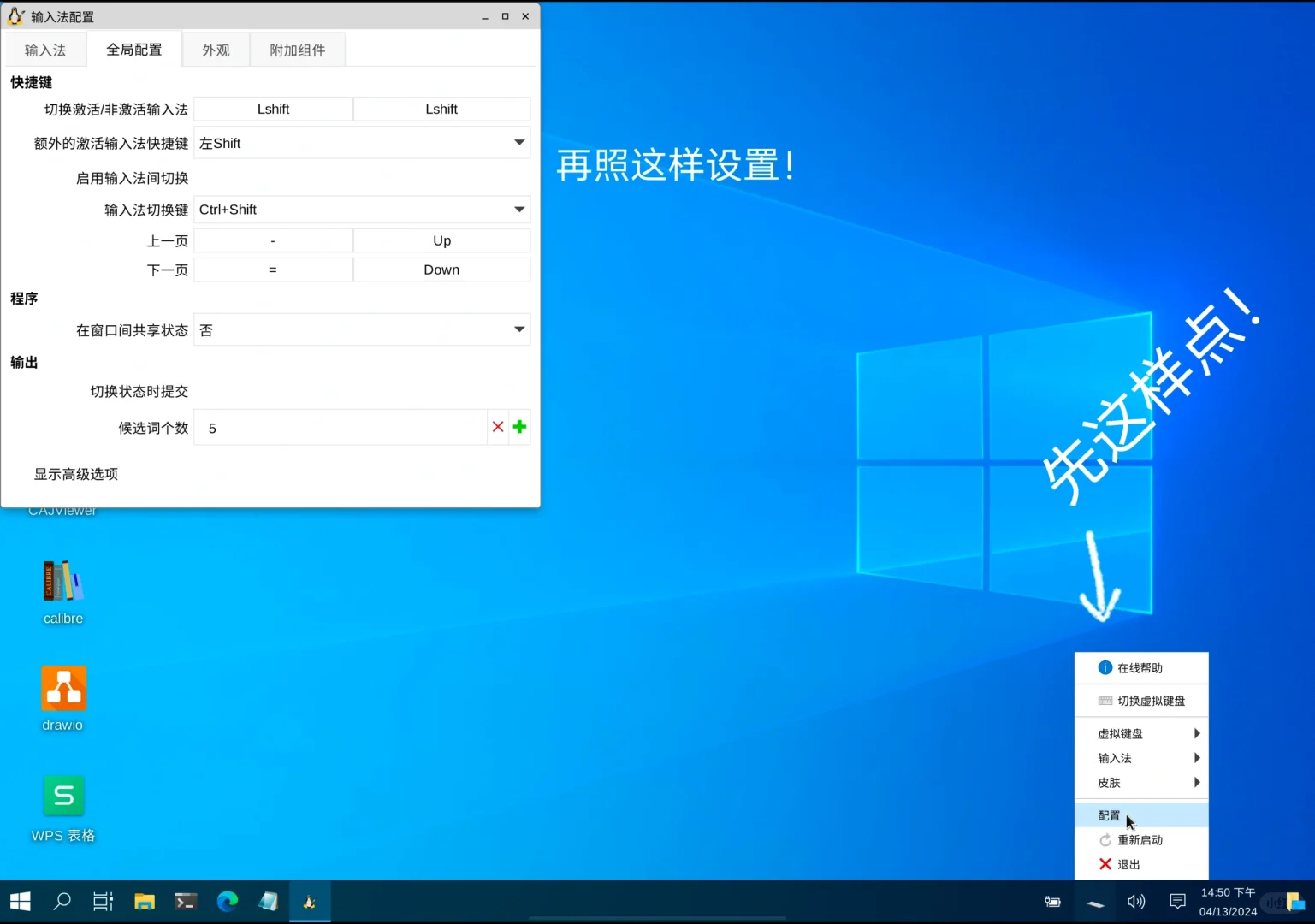
Task: Click the 切换激活/非激活输入法 label
Action: pos(116,110)
